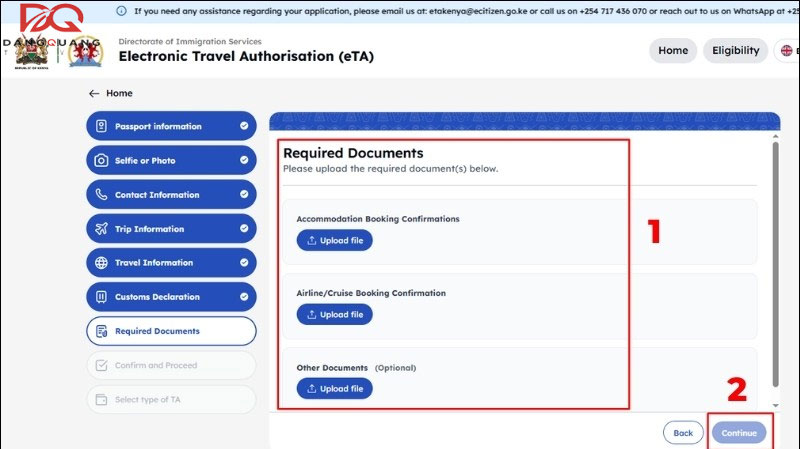800x449 pixels.
Task: Click the camera icon in Selfie or Photo
Action: (101, 161)
